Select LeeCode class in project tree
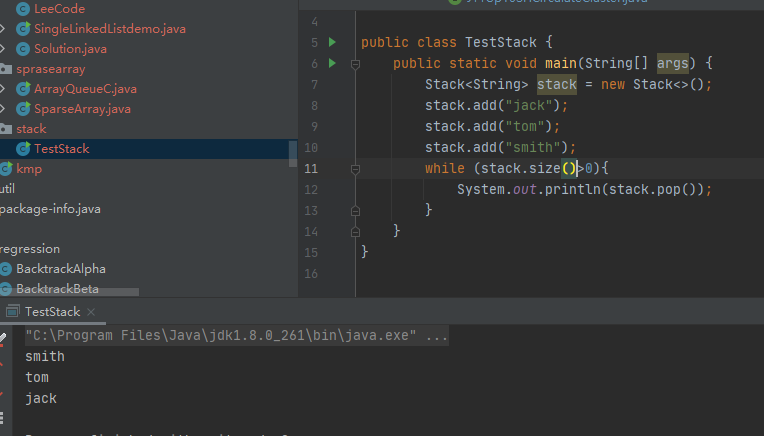Screen dimensions: 764x436 tap(59, 9)
